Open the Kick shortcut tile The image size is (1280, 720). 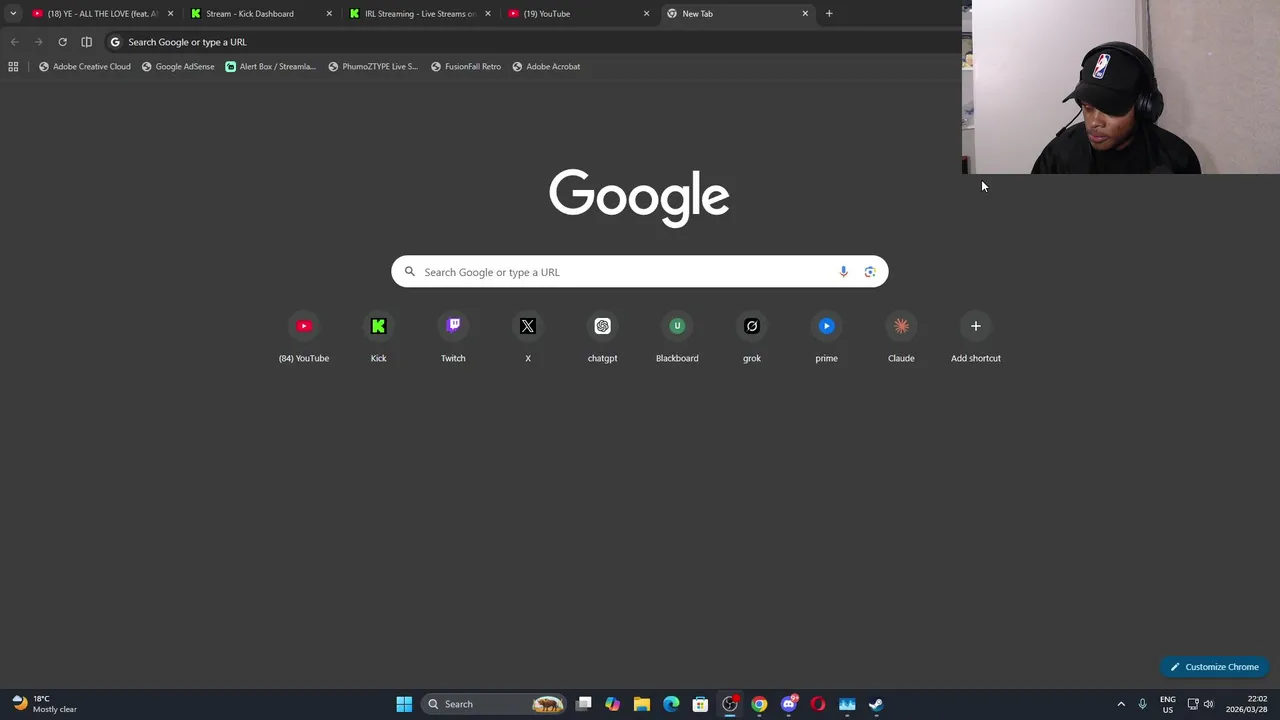click(378, 338)
